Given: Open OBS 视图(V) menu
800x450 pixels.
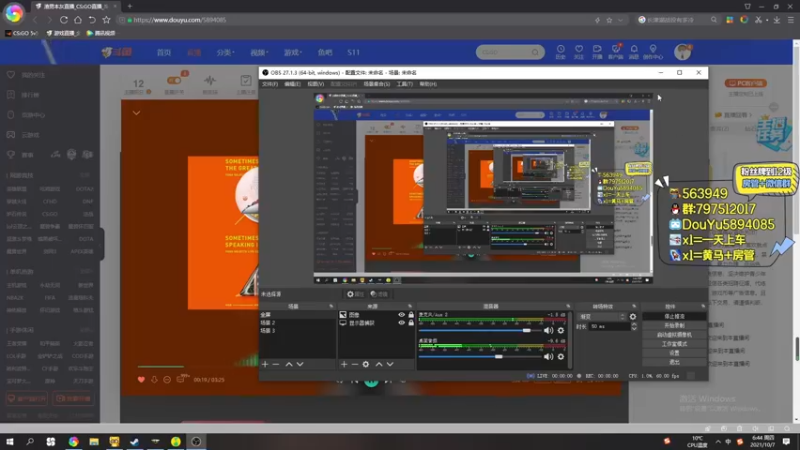Looking at the screenshot, I should pyautogui.click(x=315, y=84).
